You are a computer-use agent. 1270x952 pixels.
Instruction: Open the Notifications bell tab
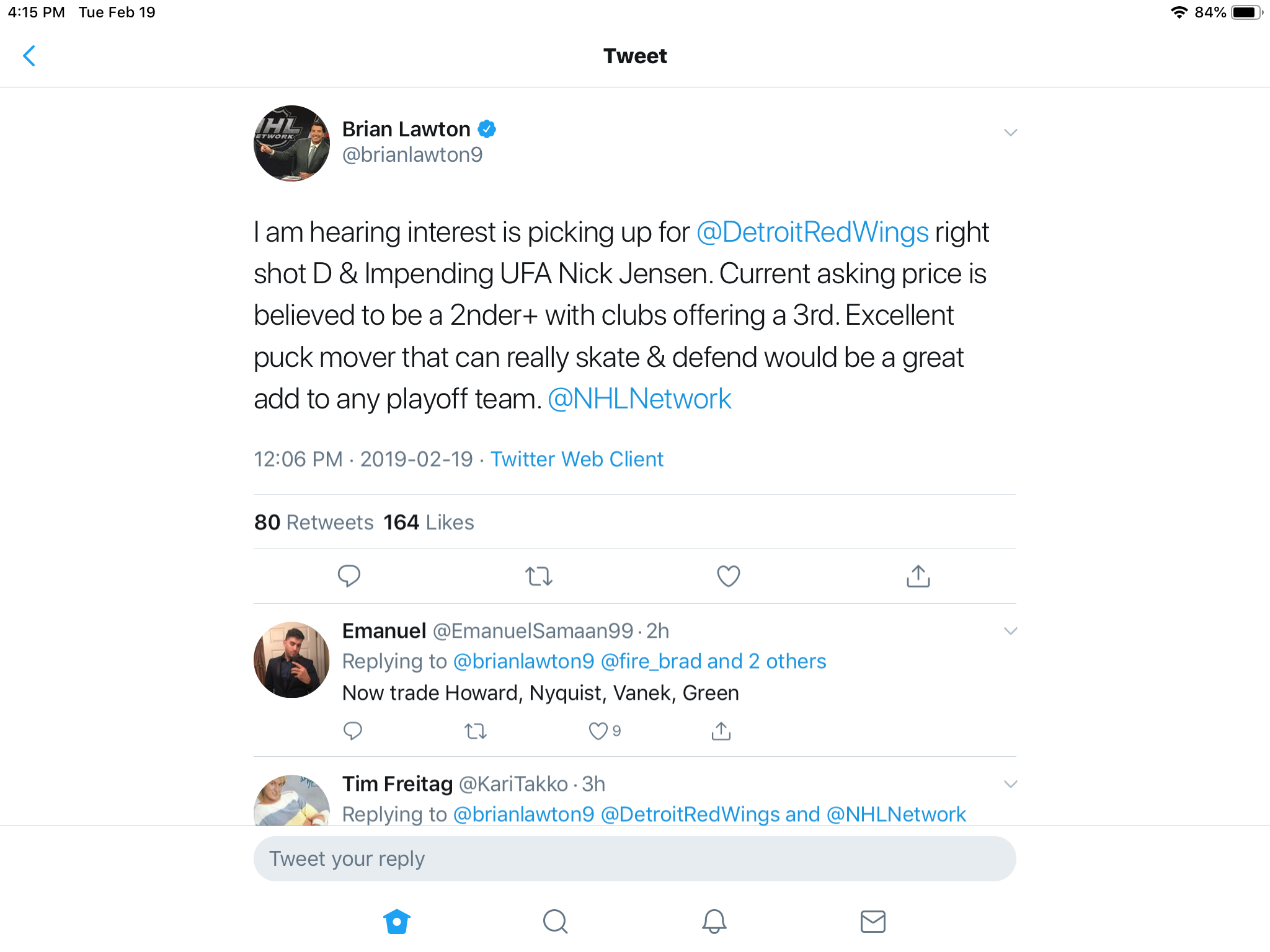[x=714, y=922]
